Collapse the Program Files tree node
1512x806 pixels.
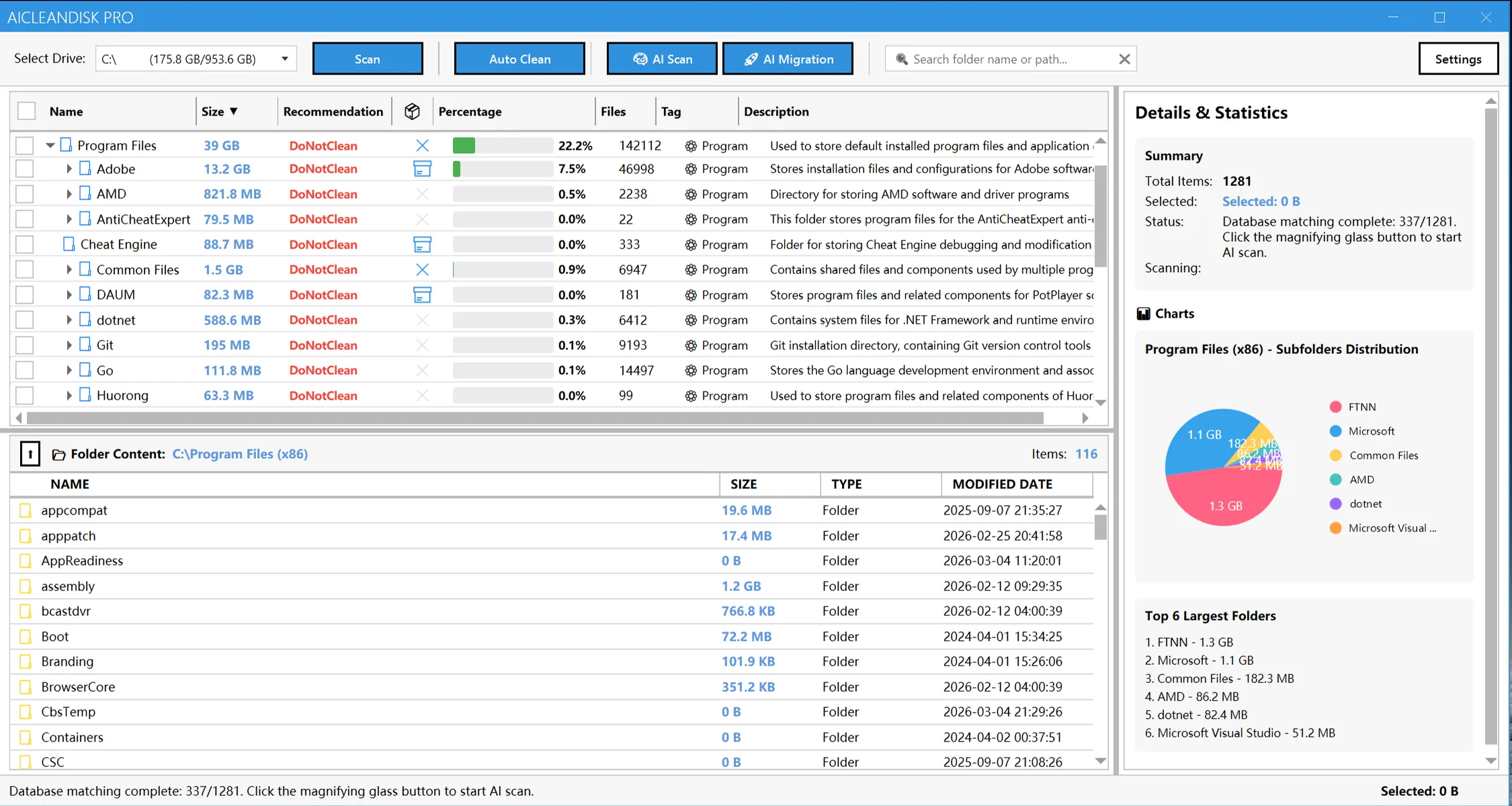click(50, 145)
